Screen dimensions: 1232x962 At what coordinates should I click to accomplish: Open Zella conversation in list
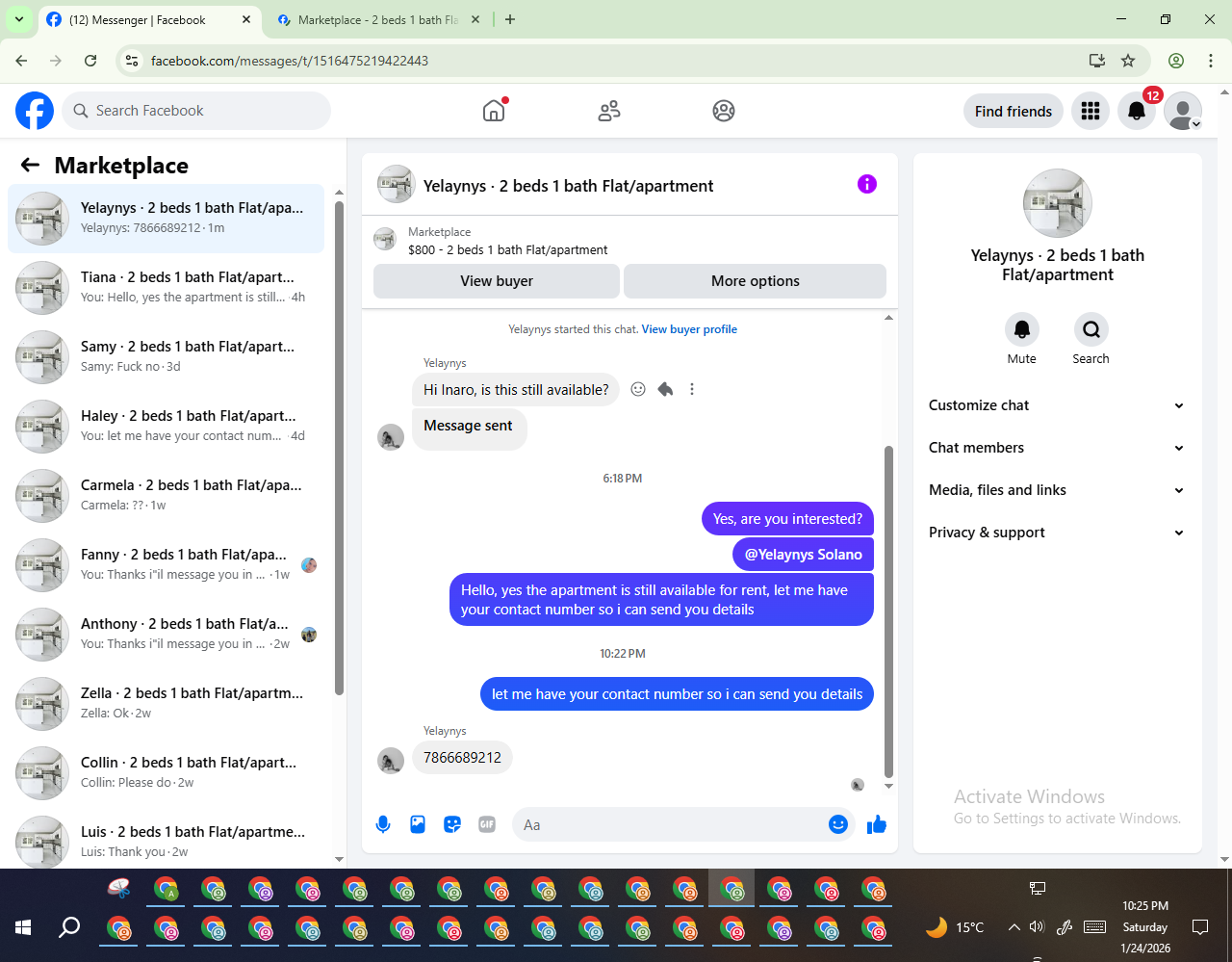(167, 704)
